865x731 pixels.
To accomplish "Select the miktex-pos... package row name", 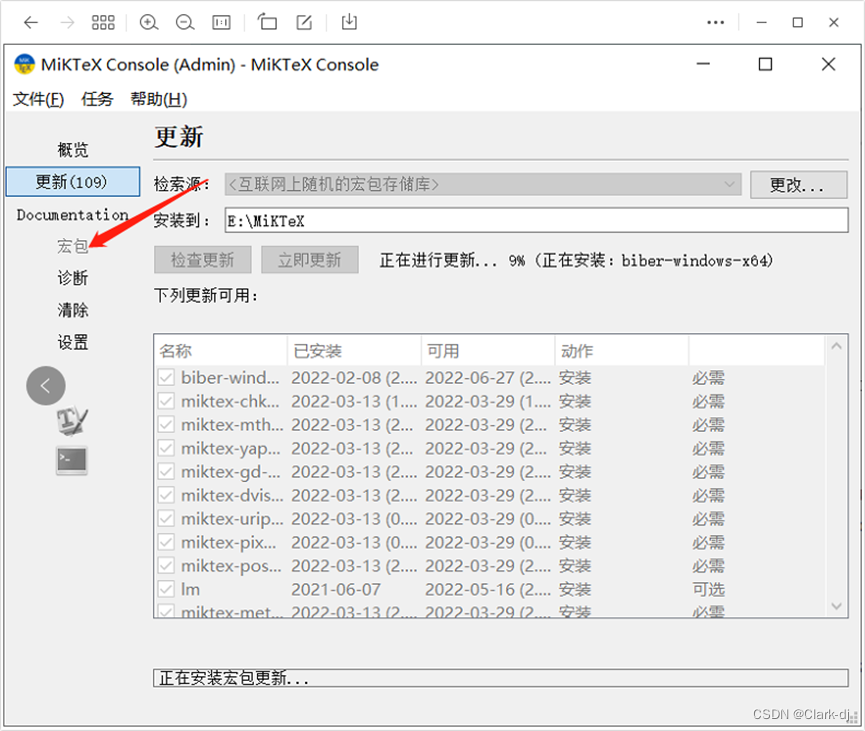I will [x=231, y=566].
